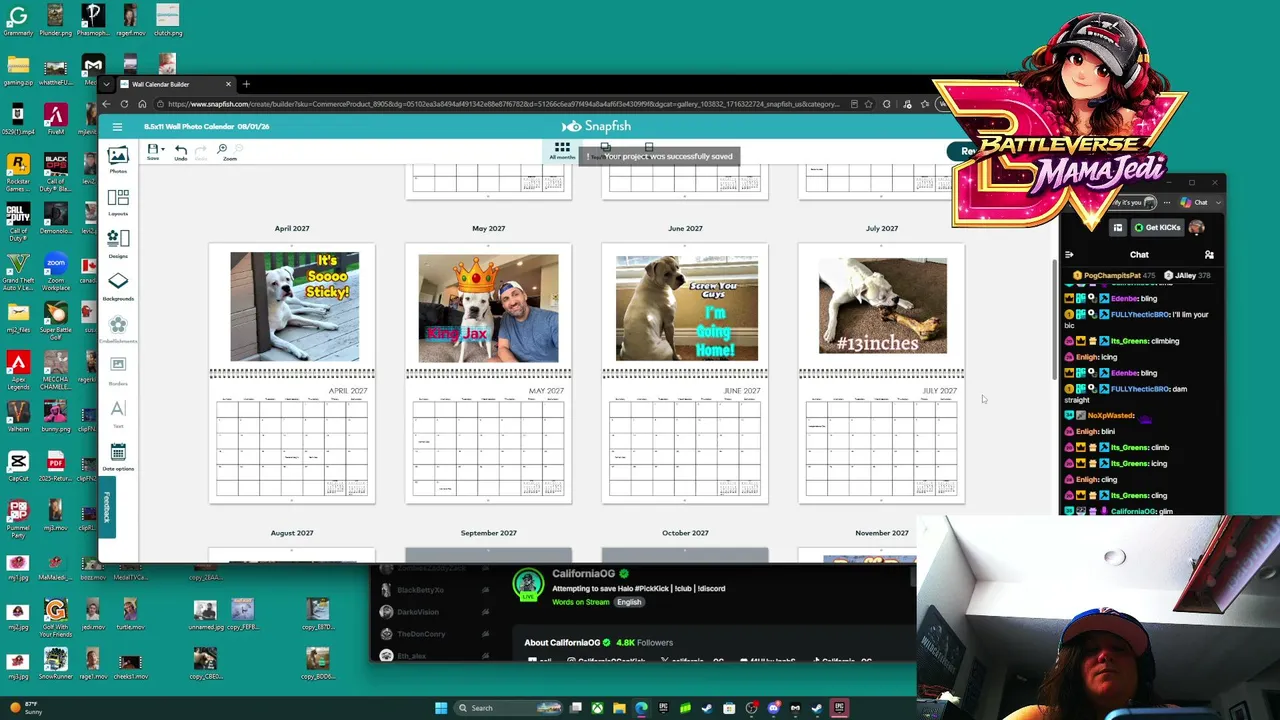The height and width of the screenshot is (720, 1280).
Task: Open CaliforniaOG channel name link
Action: point(584,574)
